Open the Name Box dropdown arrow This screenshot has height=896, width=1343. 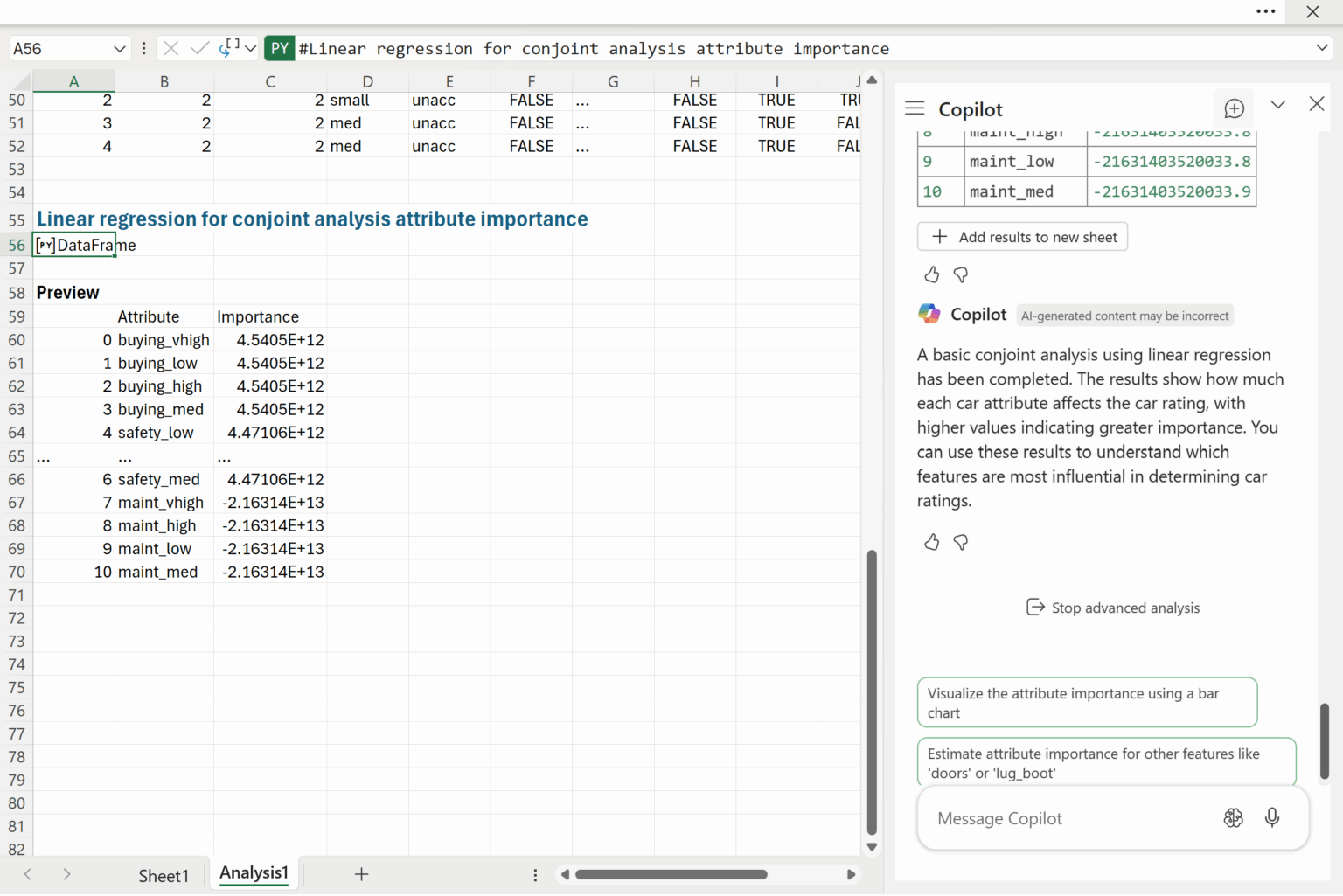(x=119, y=49)
